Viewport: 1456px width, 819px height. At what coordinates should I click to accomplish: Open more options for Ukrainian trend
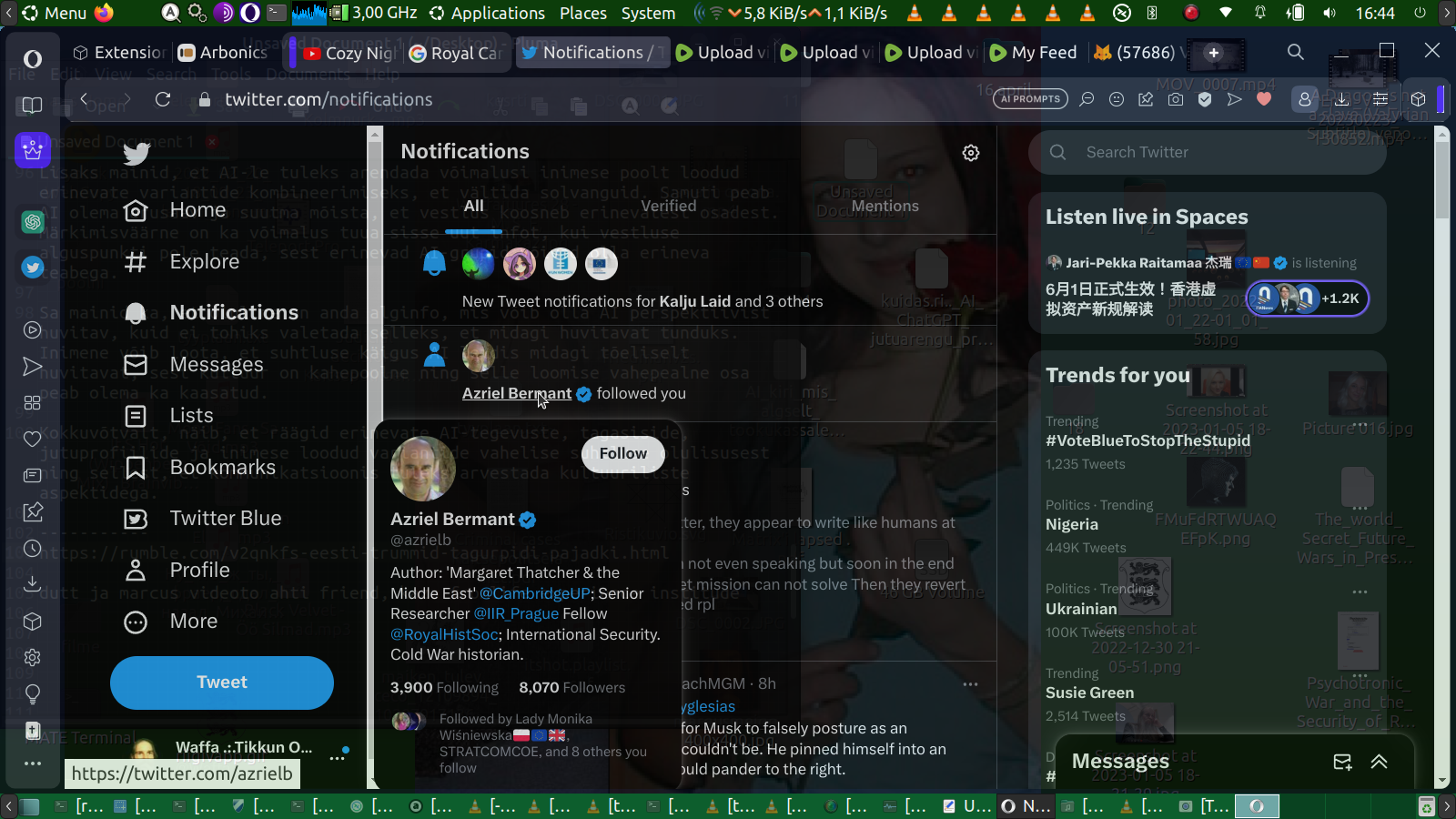click(1360, 591)
